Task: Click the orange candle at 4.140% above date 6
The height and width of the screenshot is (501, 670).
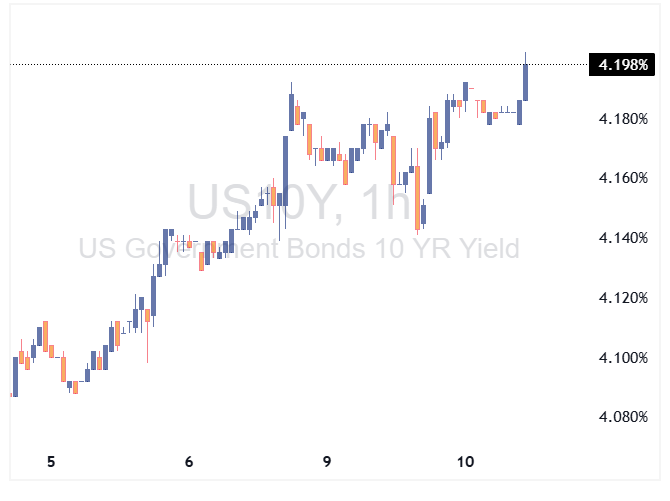Action: [201, 260]
